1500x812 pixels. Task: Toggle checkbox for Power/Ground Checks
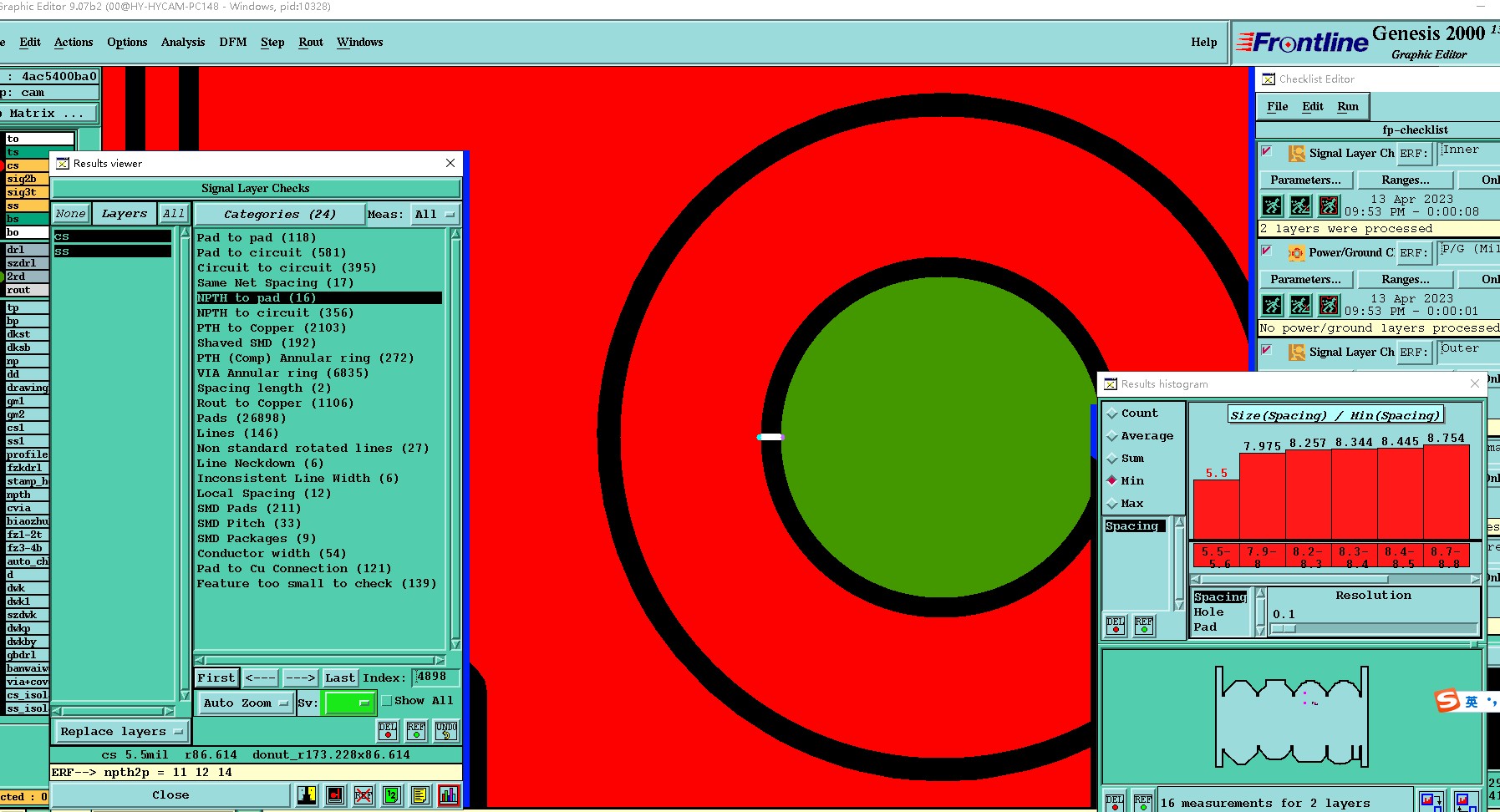click(1267, 251)
